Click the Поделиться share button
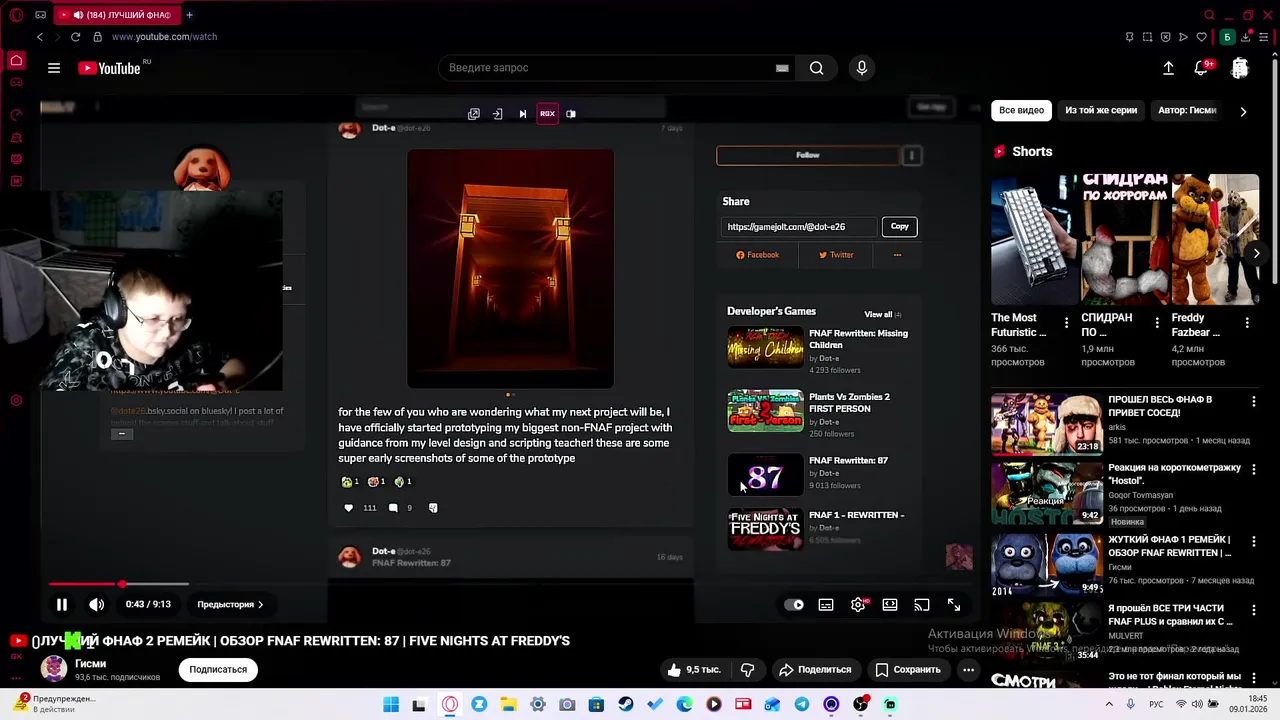 pos(815,670)
